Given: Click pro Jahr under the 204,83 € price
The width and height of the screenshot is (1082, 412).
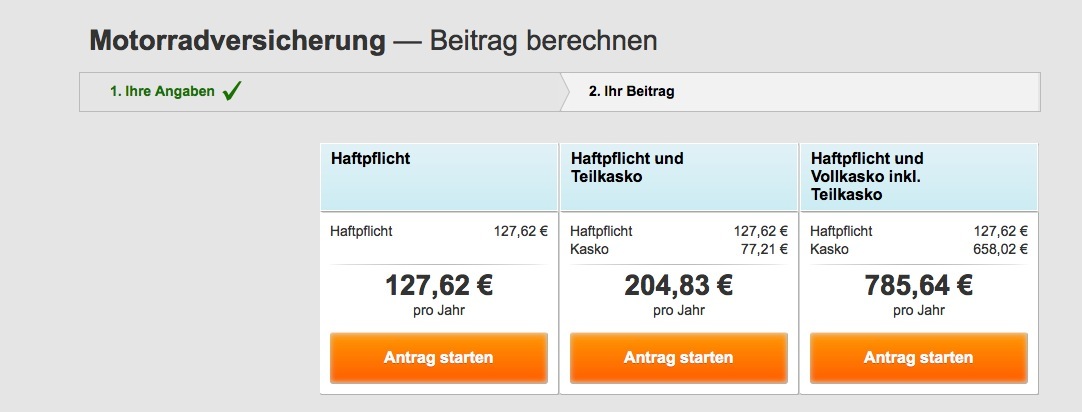Looking at the screenshot, I should (678, 310).
